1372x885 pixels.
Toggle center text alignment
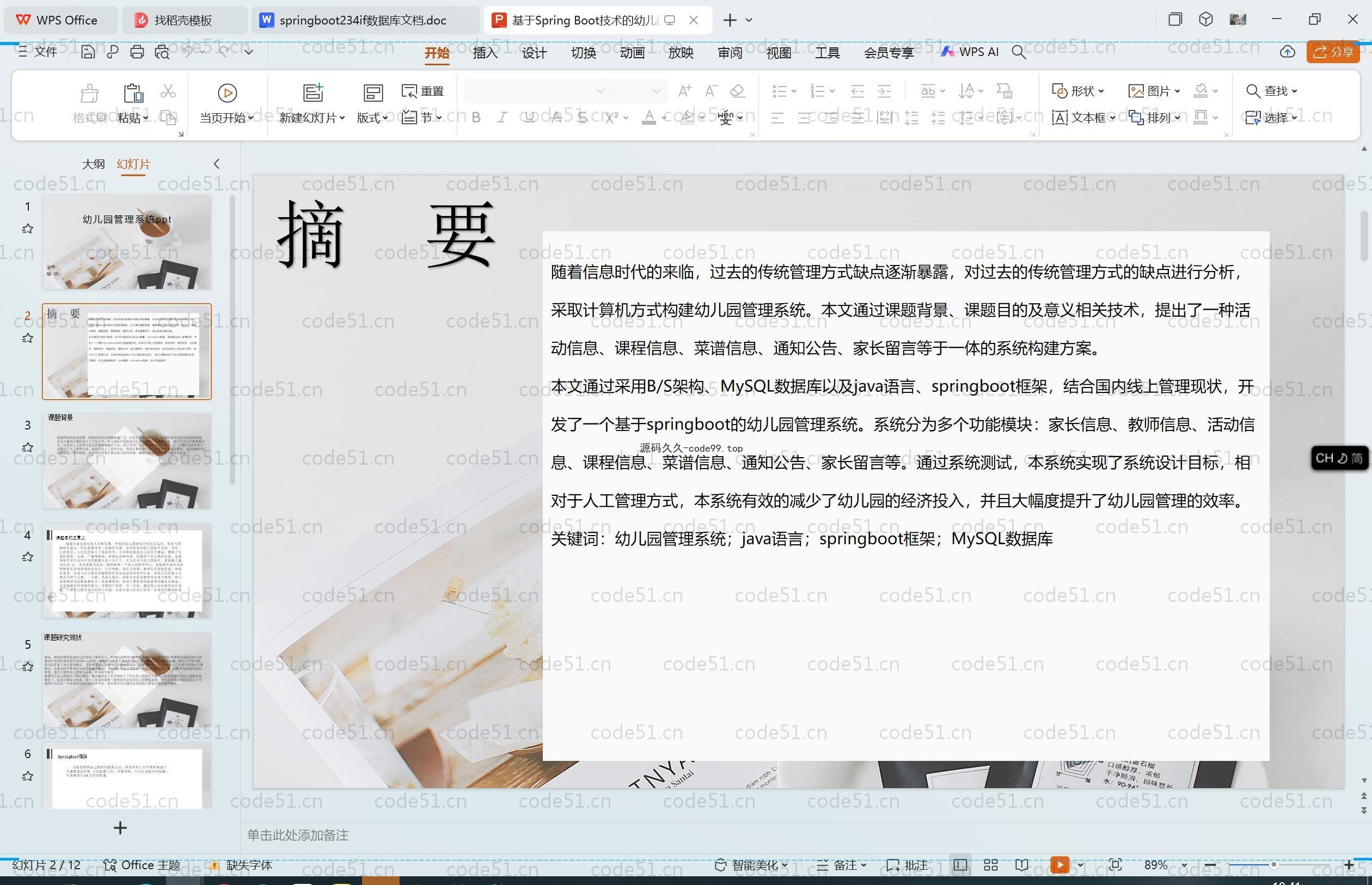point(804,118)
